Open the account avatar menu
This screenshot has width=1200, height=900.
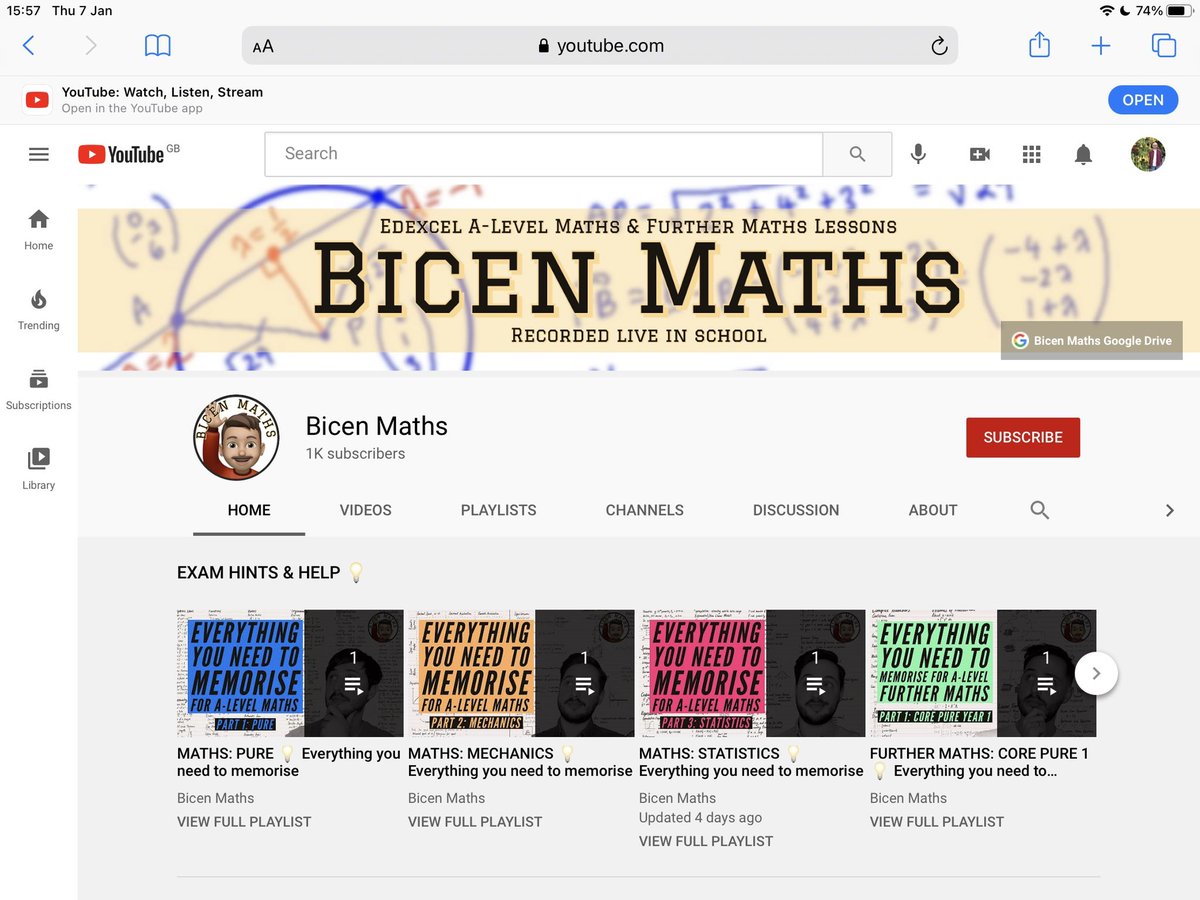click(1148, 154)
